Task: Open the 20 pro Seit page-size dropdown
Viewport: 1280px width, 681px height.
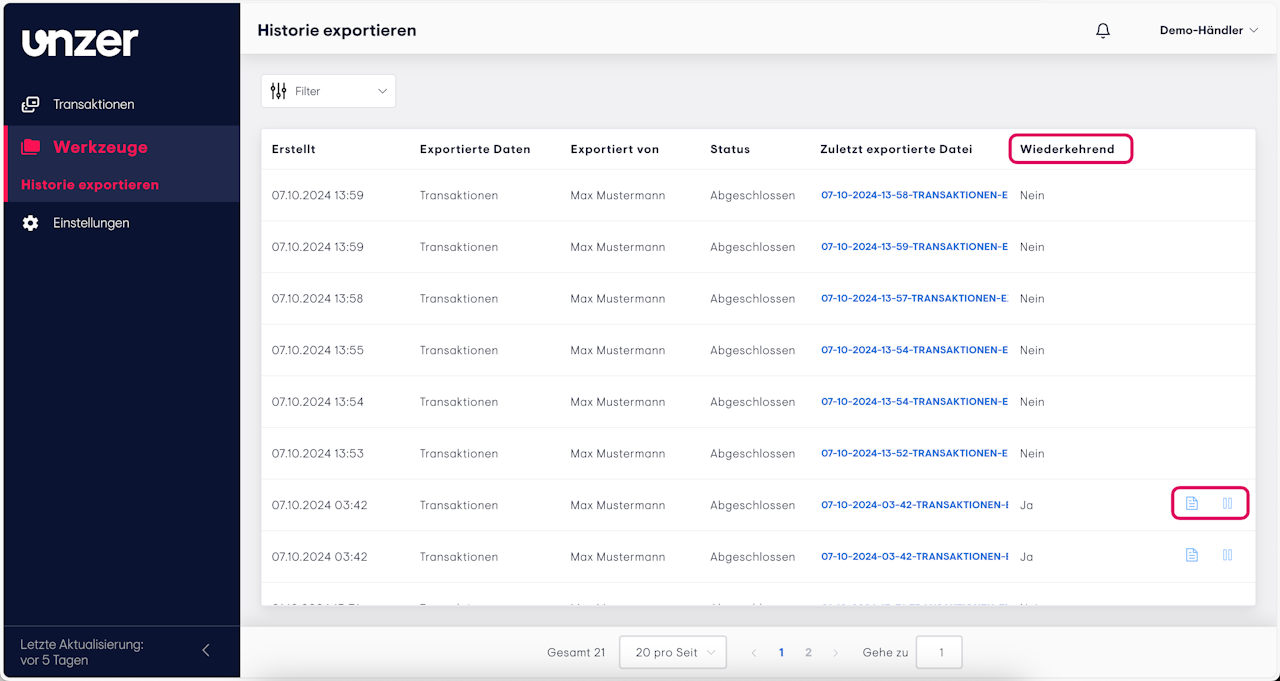Action: [x=673, y=653]
